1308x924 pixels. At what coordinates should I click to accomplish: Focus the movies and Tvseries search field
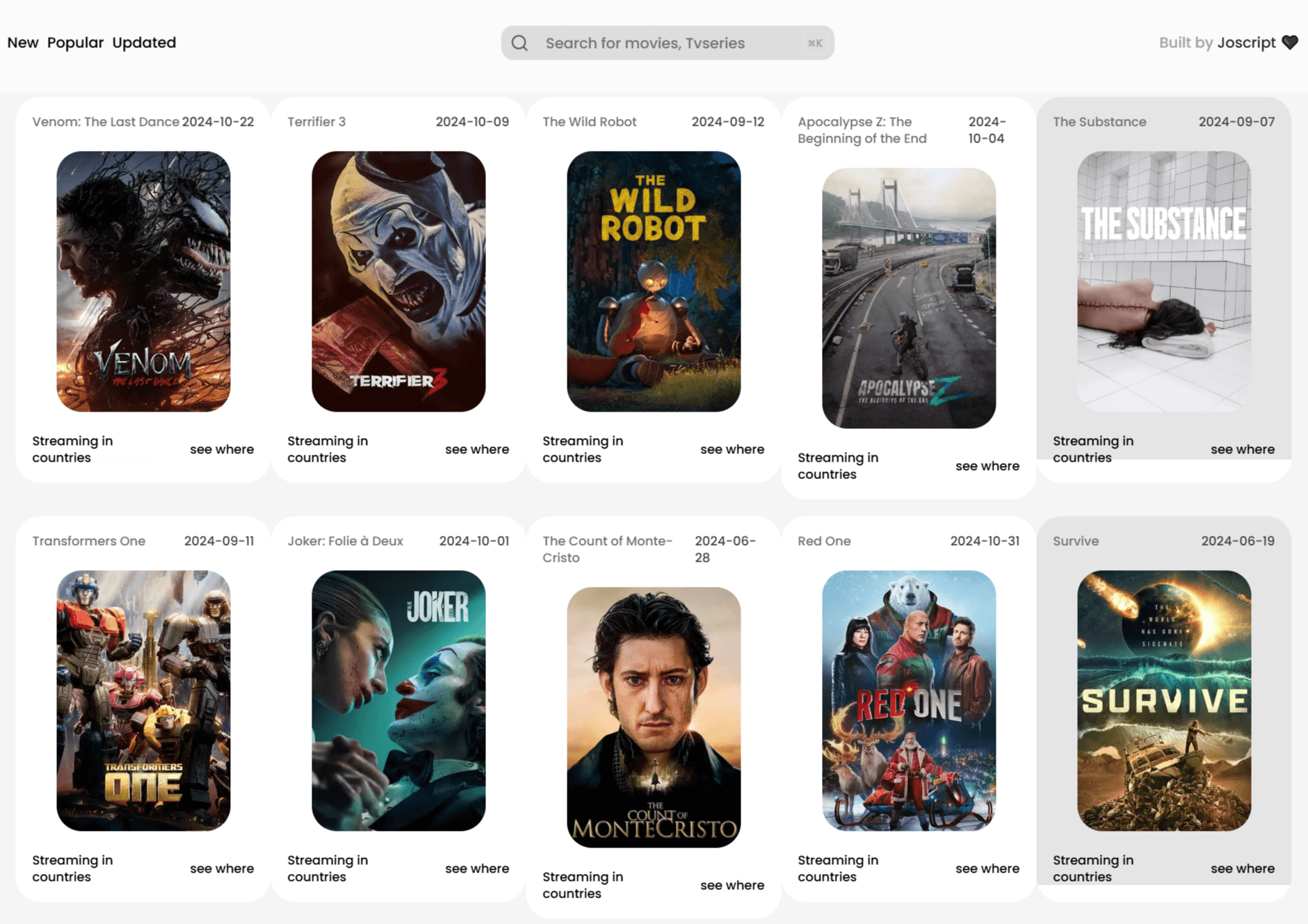pyautogui.click(x=668, y=43)
